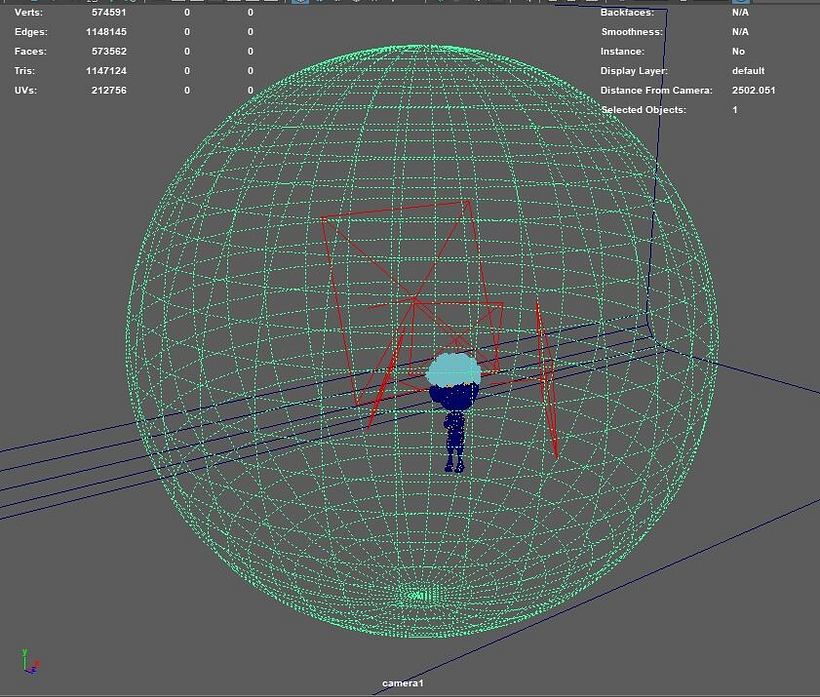Click the camera1 viewport name label

(x=403, y=683)
